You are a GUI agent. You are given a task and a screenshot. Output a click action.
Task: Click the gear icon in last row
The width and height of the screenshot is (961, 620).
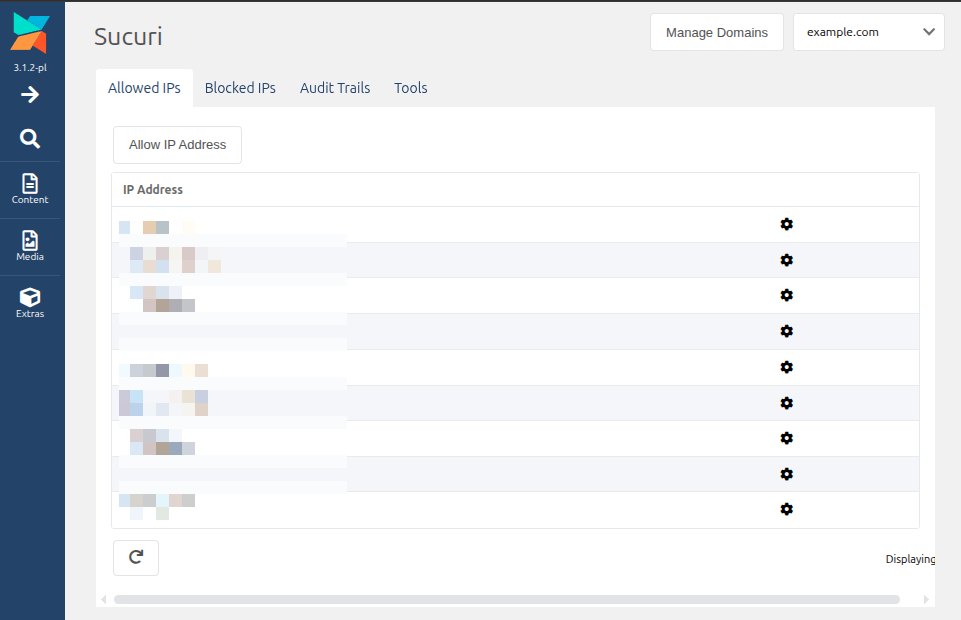pos(786,509)
